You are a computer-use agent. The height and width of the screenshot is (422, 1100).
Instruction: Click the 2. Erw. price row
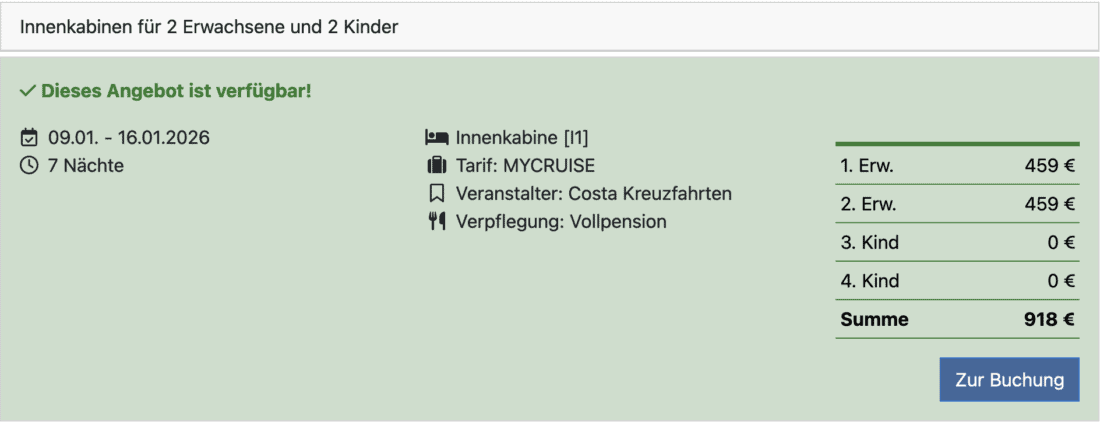957,204
